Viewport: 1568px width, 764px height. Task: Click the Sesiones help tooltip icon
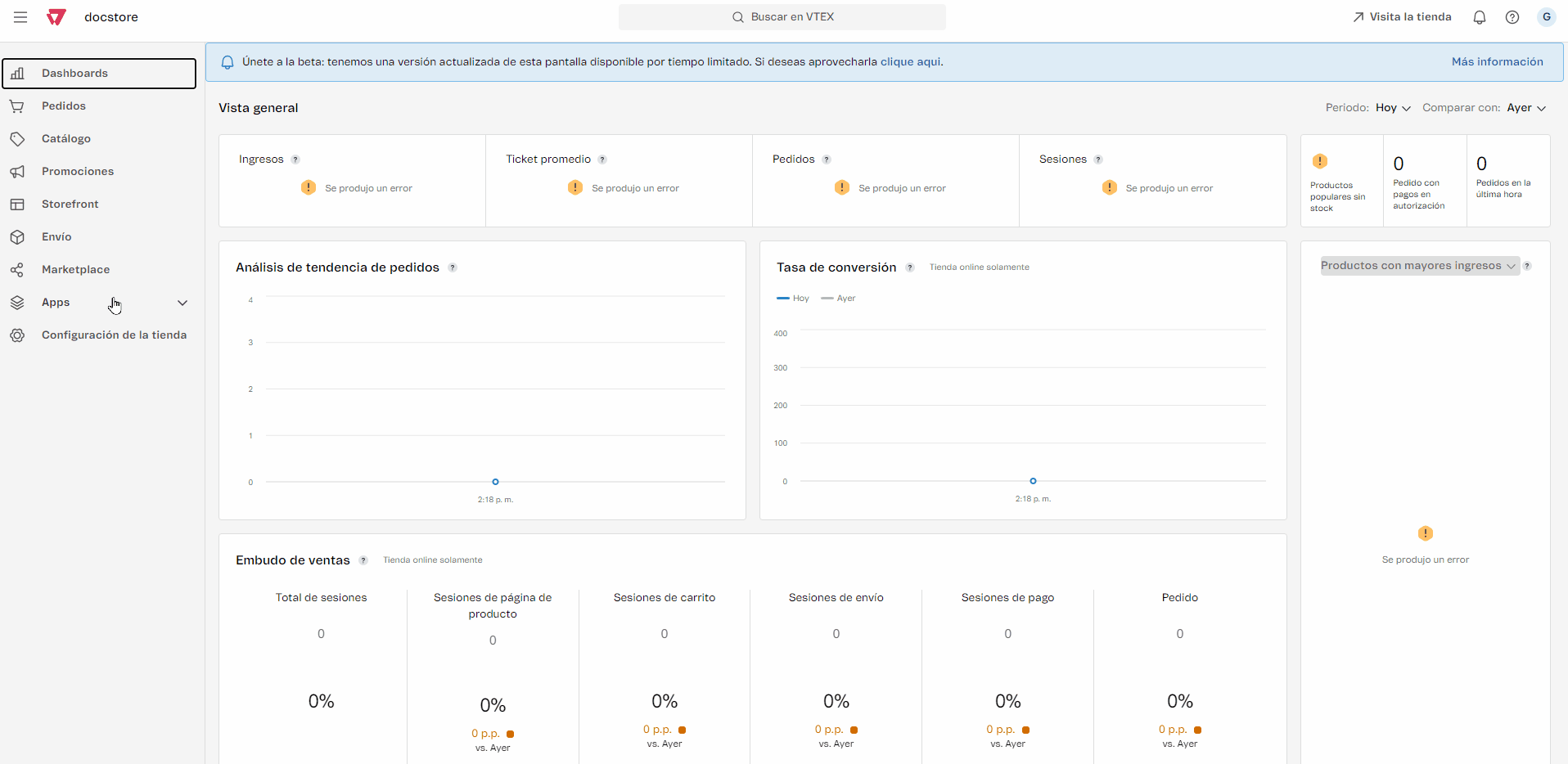pyautogui.click(x=1098, y=160)
